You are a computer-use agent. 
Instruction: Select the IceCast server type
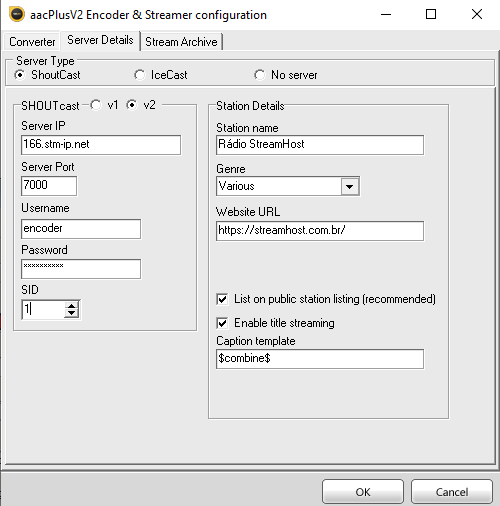point(139,75)
